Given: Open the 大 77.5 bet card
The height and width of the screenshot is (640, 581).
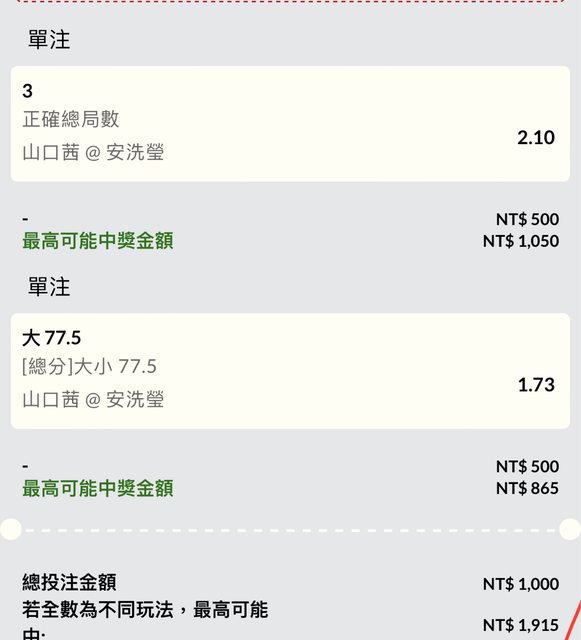Looking at the screenshot, I should click(290, 371).
